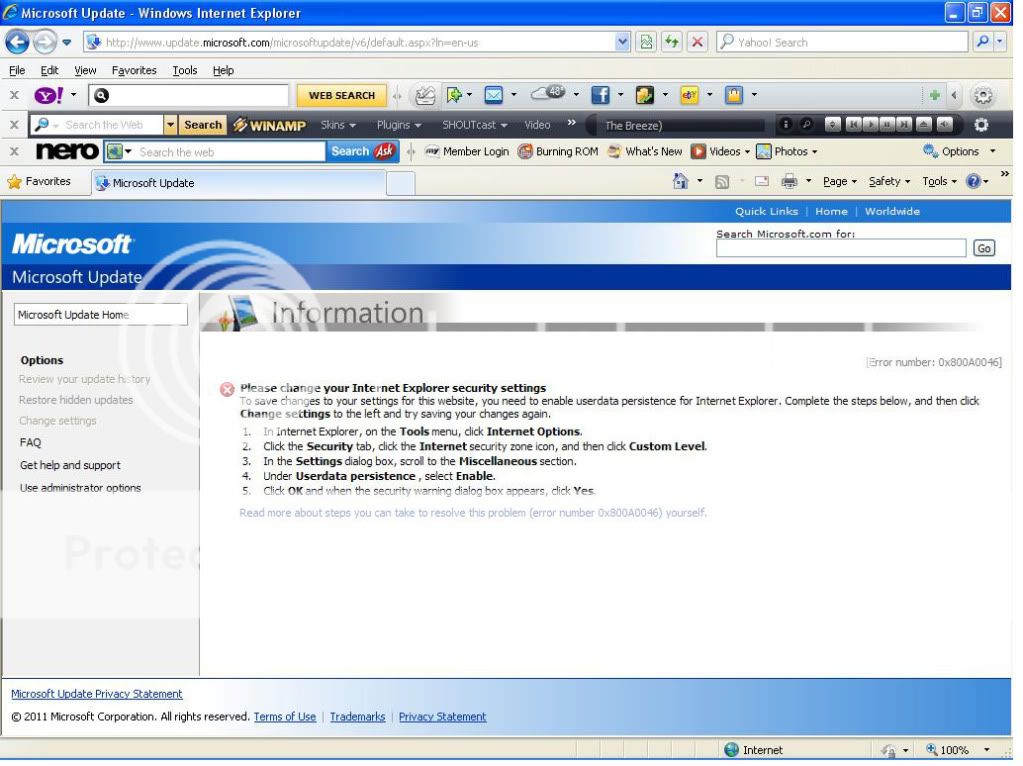Click inside Search Microsoft.com text field
Viewport: 1023px width, 766px height.
point(840,248)
